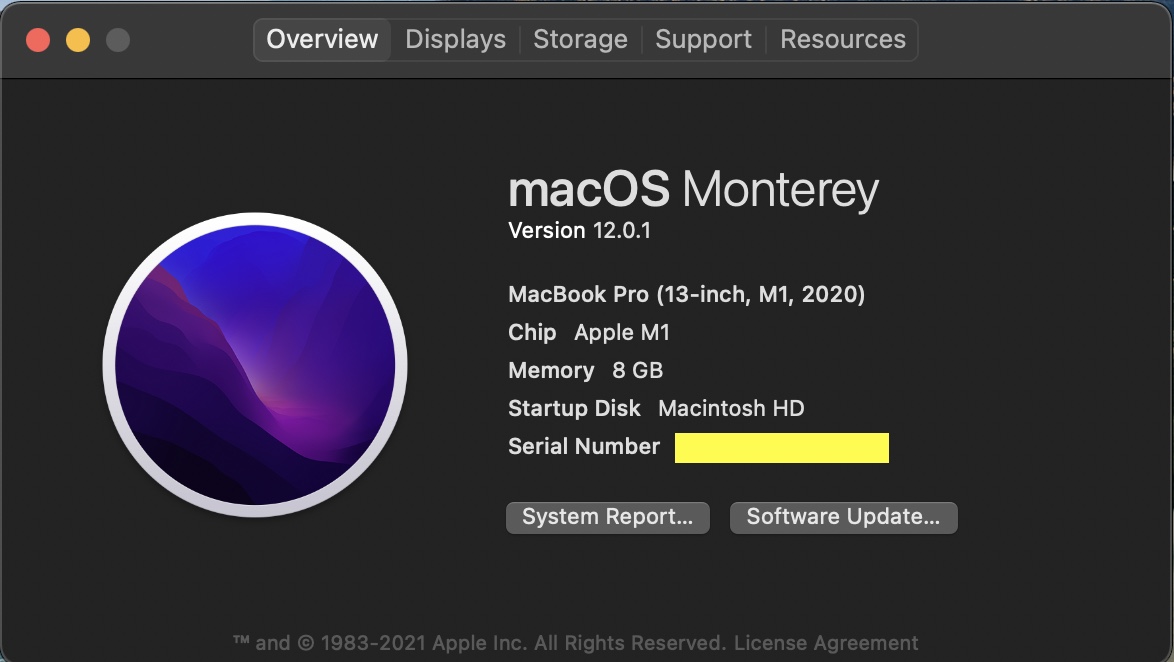Click the Serial Number label

pos(584,446)
